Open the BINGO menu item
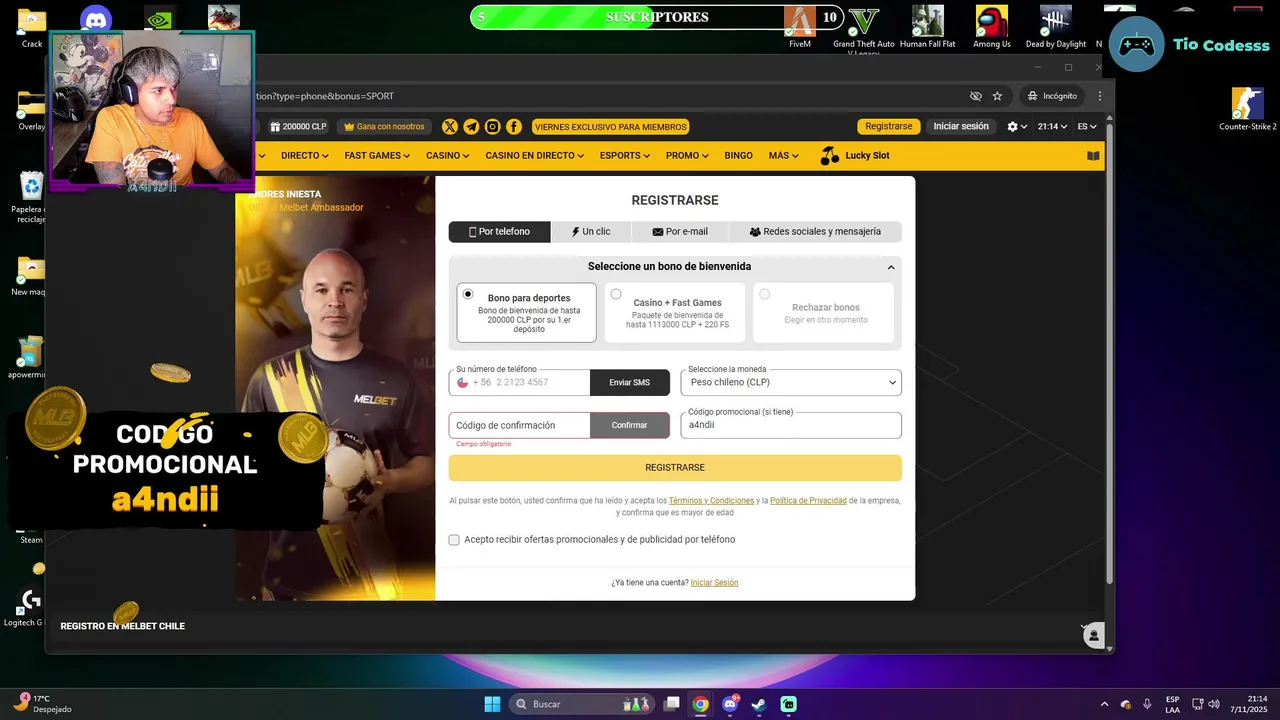Viewport: 1280px width, 720px height. [x=738, y=156]
